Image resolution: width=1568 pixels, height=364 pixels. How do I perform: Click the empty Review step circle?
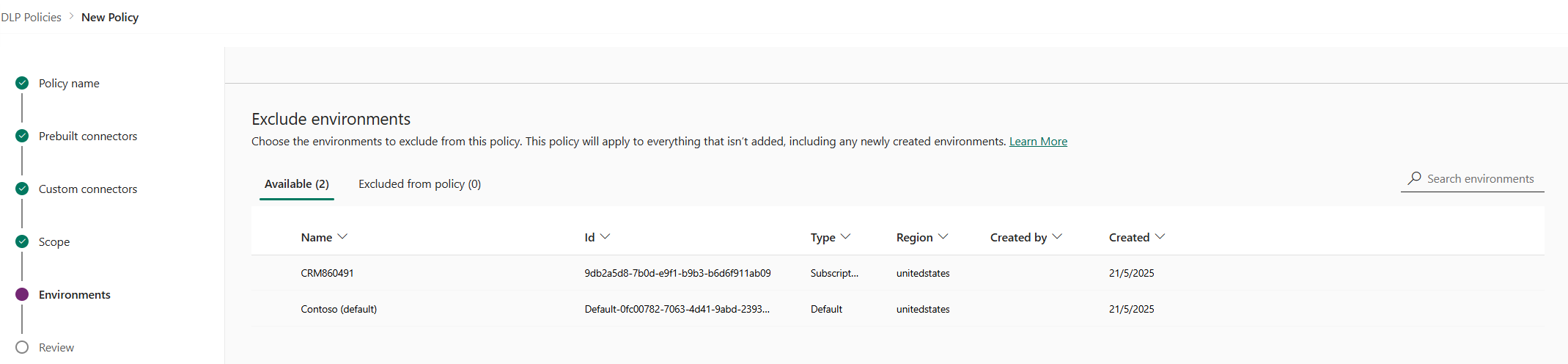tap(22, 347)
